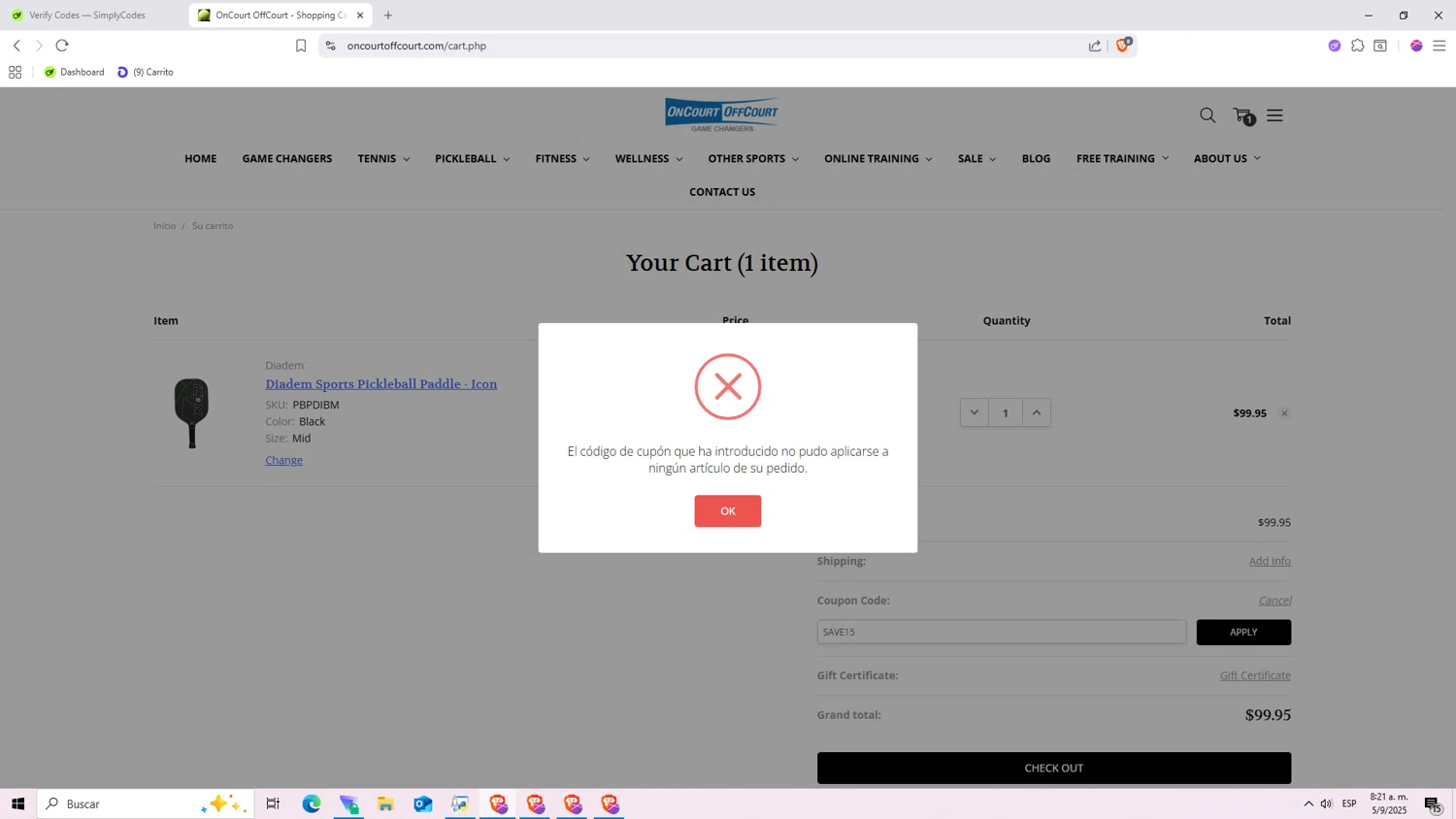
Task: Click the quantity input field
Action: coord(1005,412)
